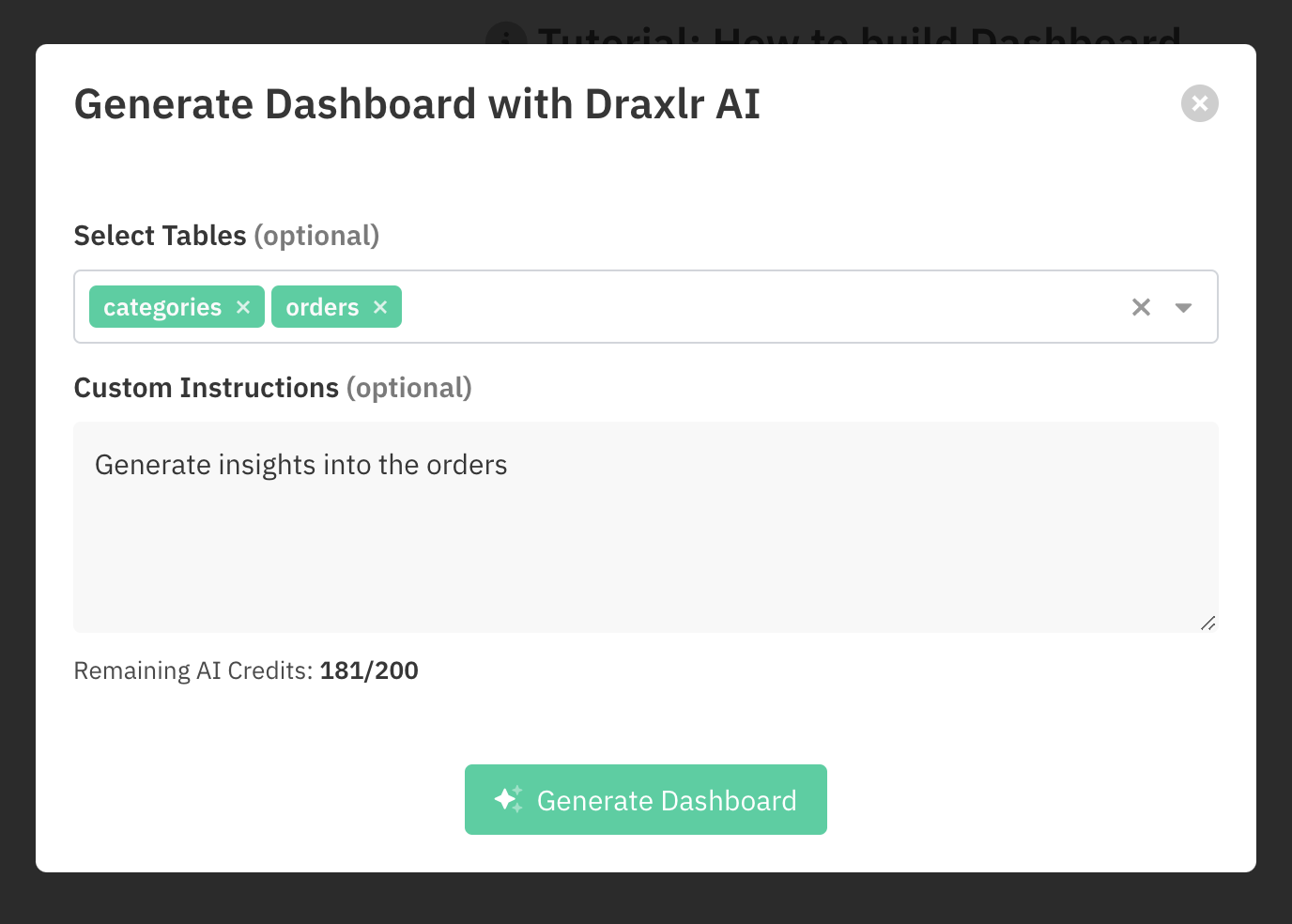Click the dropdown caret beside the clear icon
Image resolution: width=1292 pixels, height=924 pixels.
point(1183,306)
